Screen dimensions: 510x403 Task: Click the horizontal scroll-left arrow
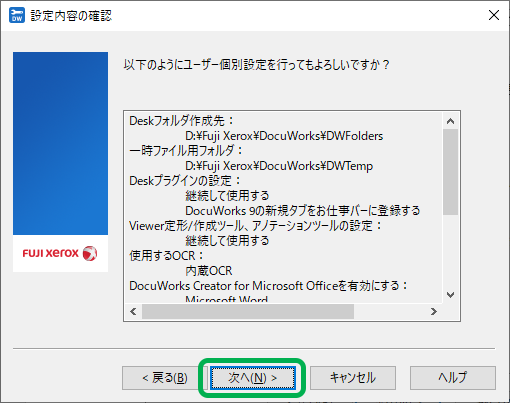coord(133,311)
